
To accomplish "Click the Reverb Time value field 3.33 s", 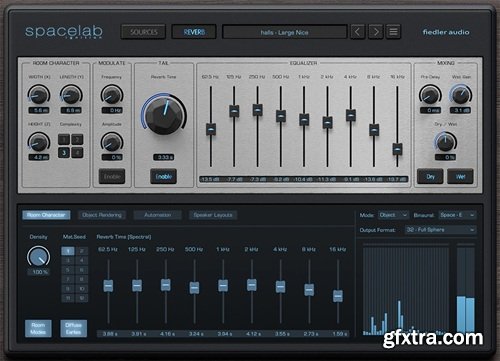I will 164,157.
